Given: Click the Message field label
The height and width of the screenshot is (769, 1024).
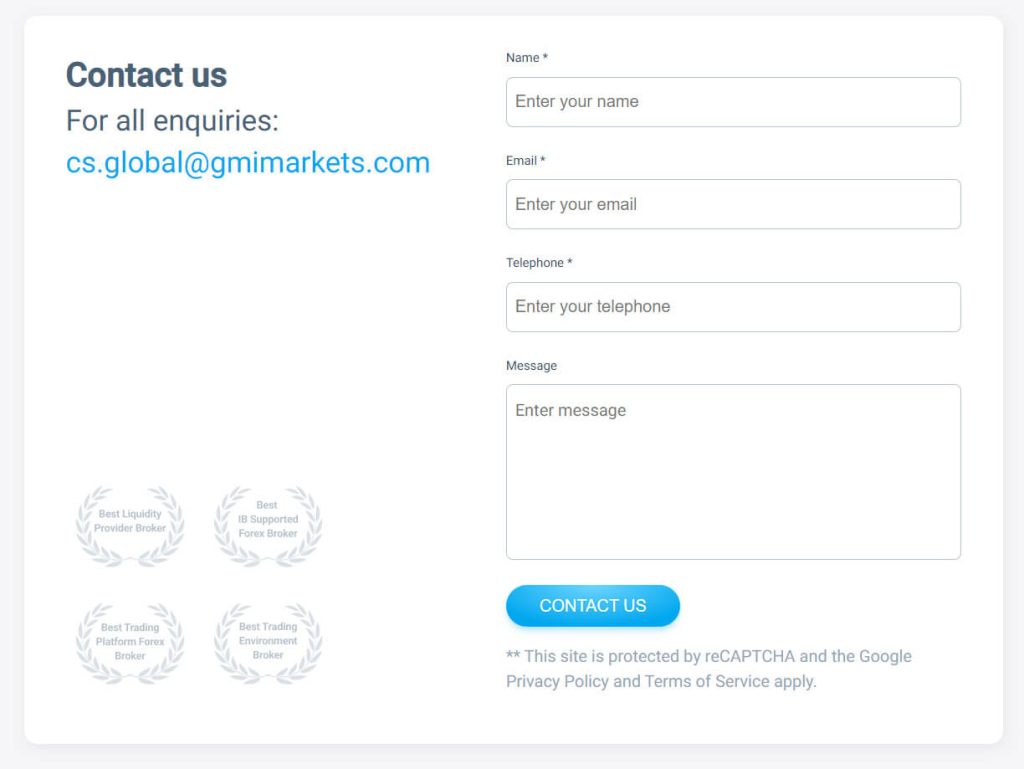Looking at the screenshot, I should click(531, 366).
